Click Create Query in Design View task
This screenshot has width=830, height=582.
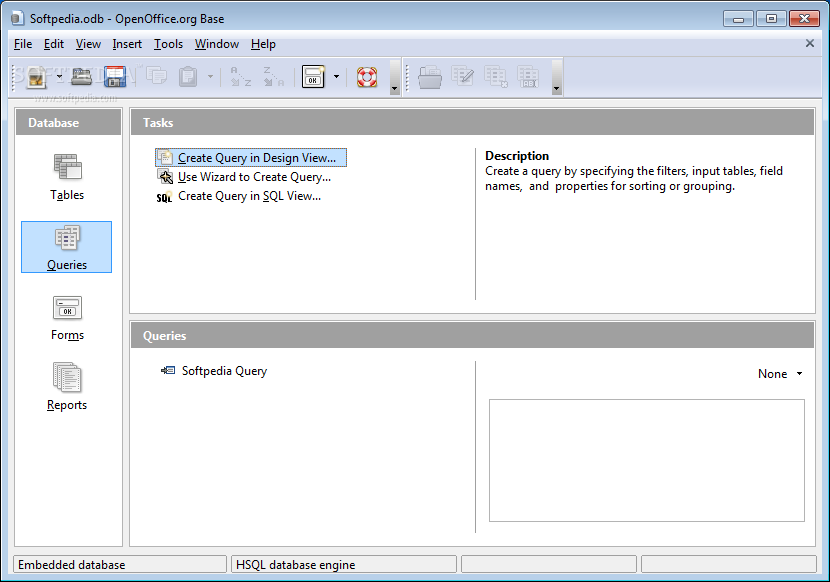(x=251, y=157)
